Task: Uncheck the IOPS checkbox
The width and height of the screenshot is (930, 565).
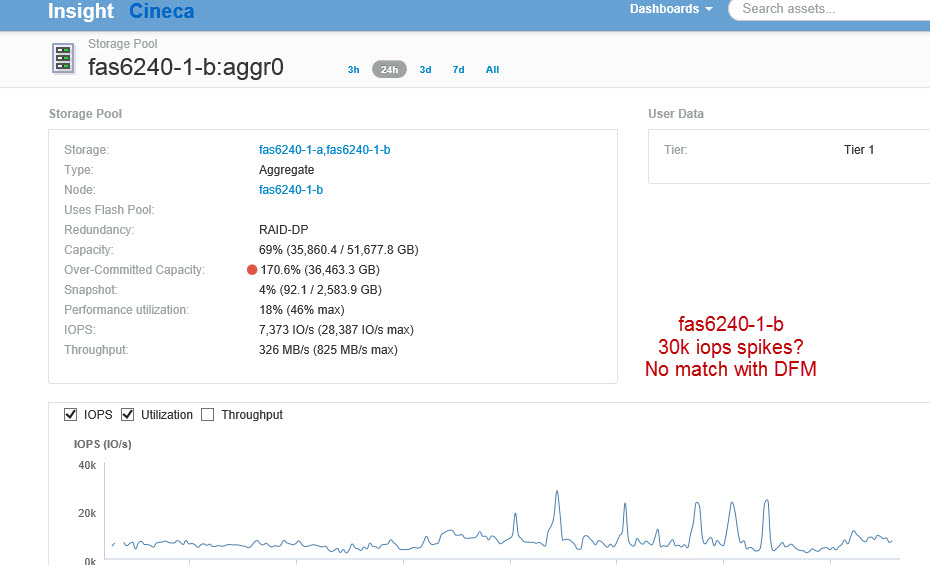Action: pos(71,414)
